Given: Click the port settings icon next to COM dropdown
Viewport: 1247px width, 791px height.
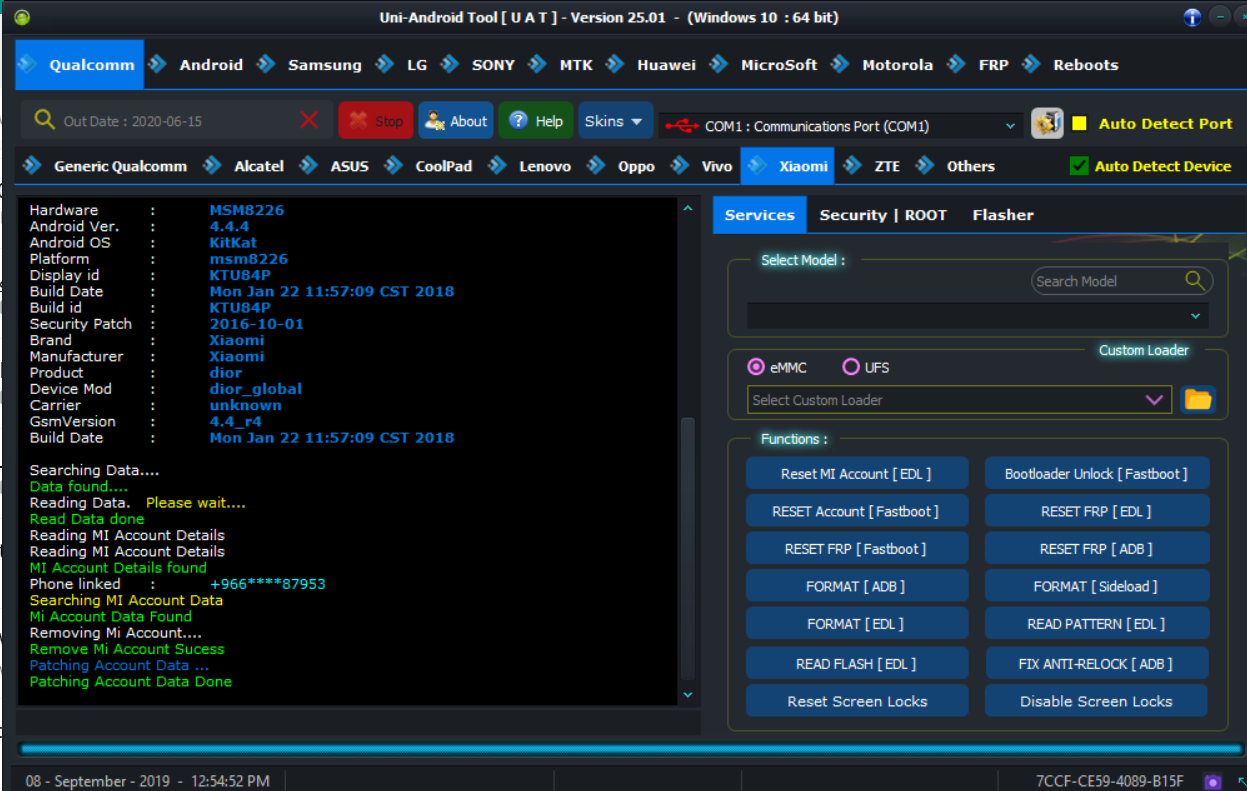Looking at the screenshot, I should tap(1047, 123).
